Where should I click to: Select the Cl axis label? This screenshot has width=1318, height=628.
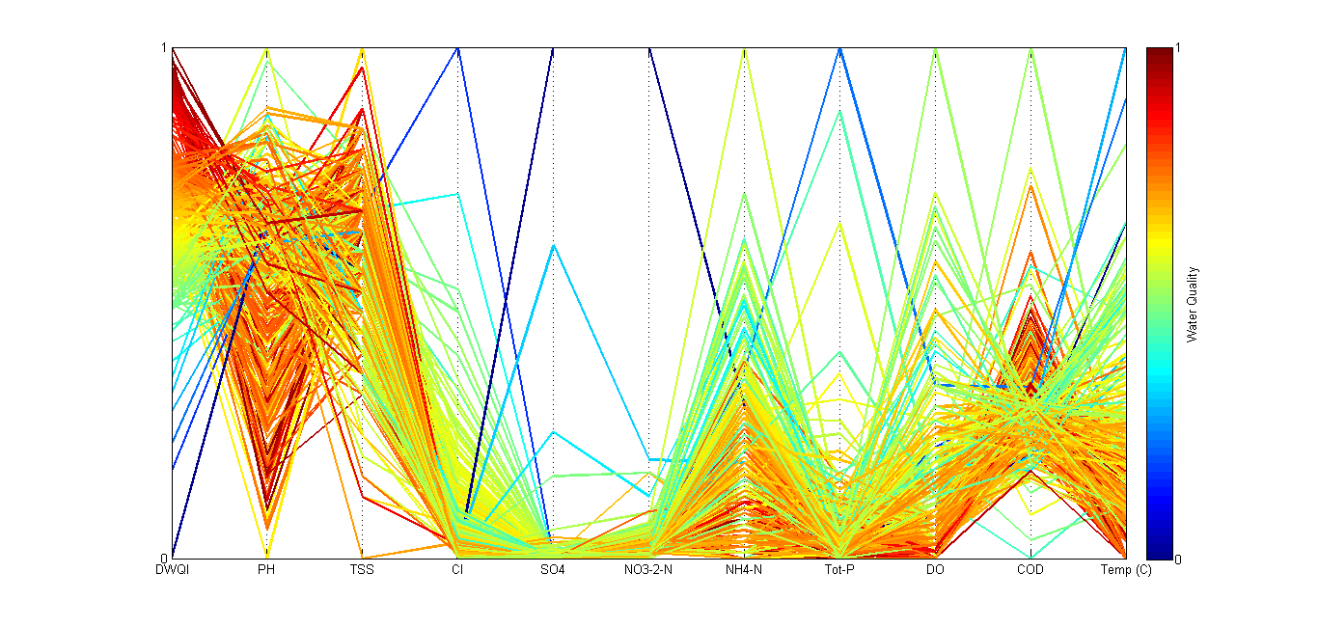(458, 570)
